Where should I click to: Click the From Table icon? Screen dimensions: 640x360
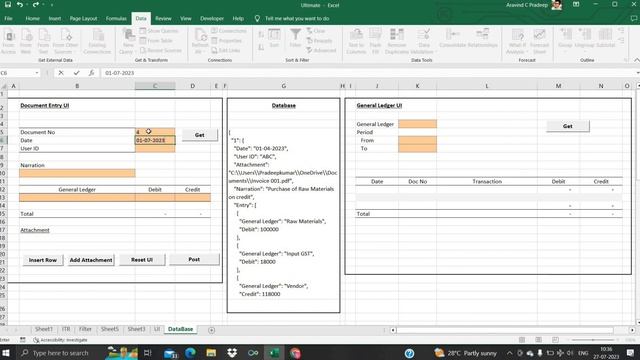tap(156, 41)
